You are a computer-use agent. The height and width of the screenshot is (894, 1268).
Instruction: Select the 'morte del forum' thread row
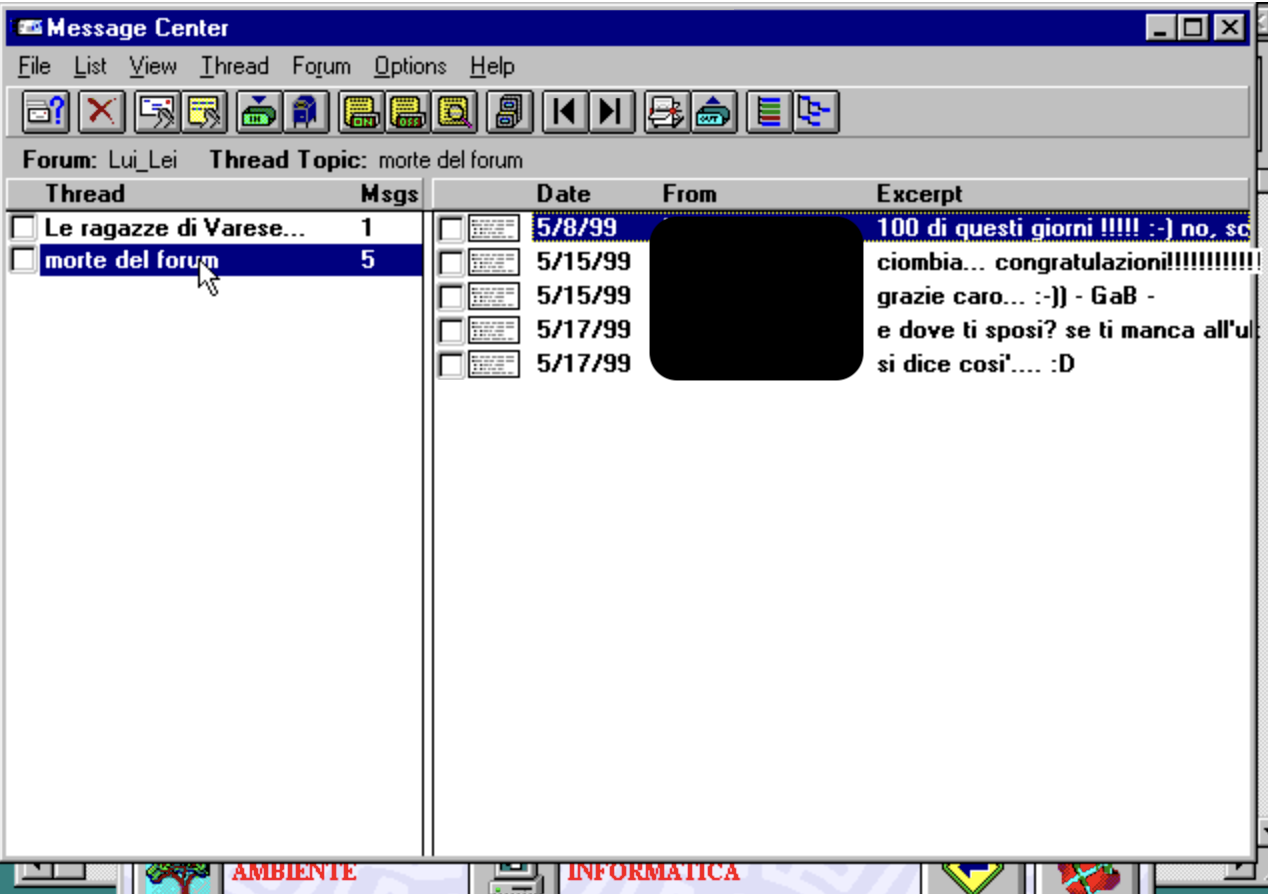click(x=215, y=261)
